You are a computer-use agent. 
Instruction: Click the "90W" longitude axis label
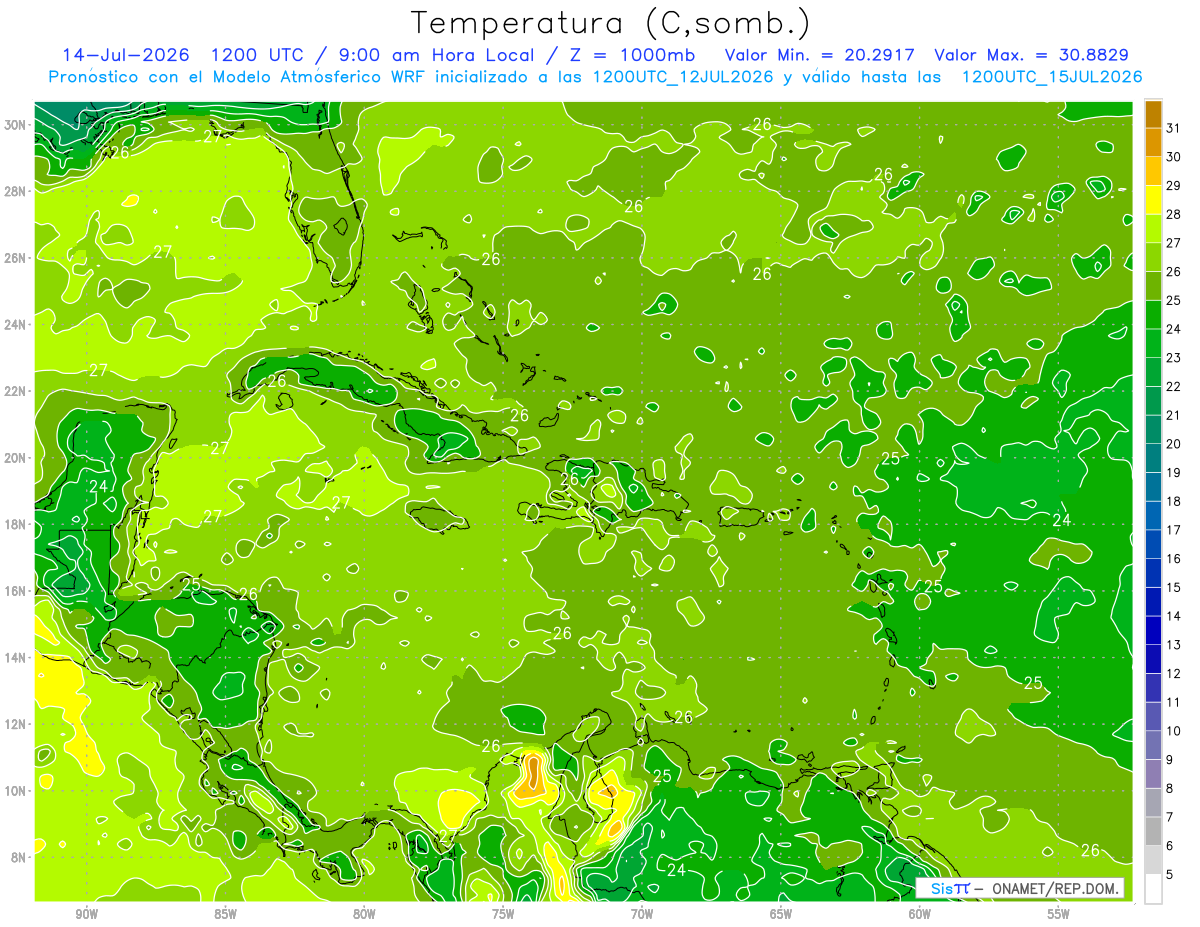(87, 914)
